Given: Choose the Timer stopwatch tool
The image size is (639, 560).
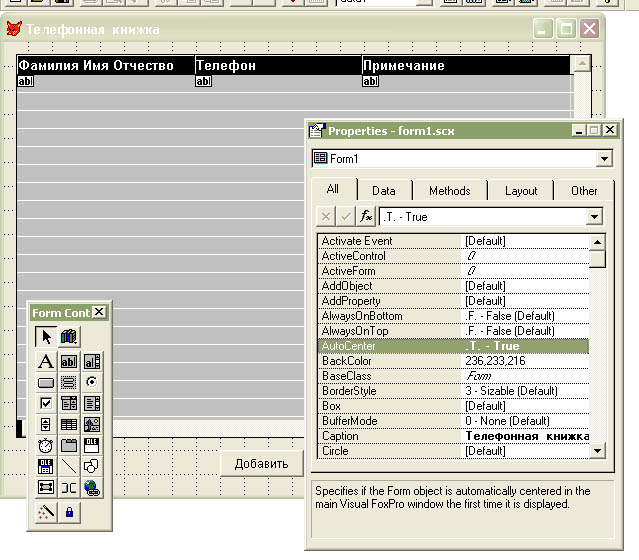Looking at the screenshot, I should point(46,445).
